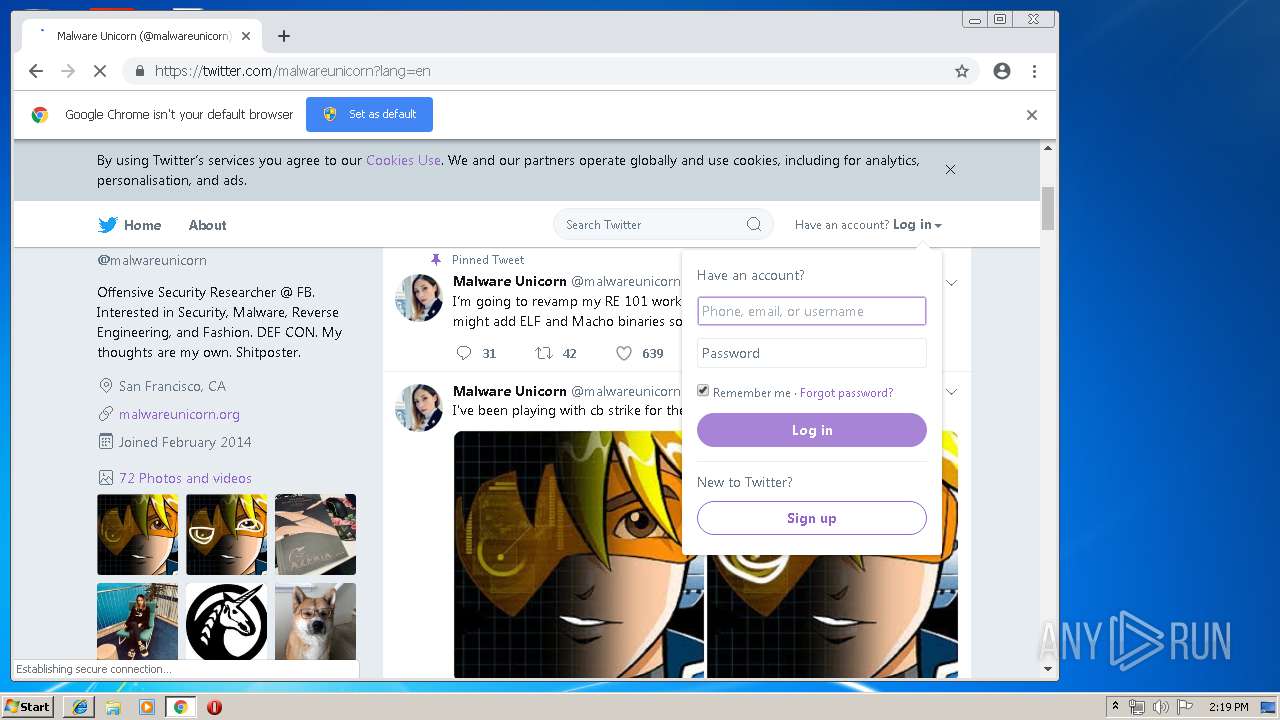Open a new browser tab
Viewport: 1280px width, 720px height.
tap(284, 36)
